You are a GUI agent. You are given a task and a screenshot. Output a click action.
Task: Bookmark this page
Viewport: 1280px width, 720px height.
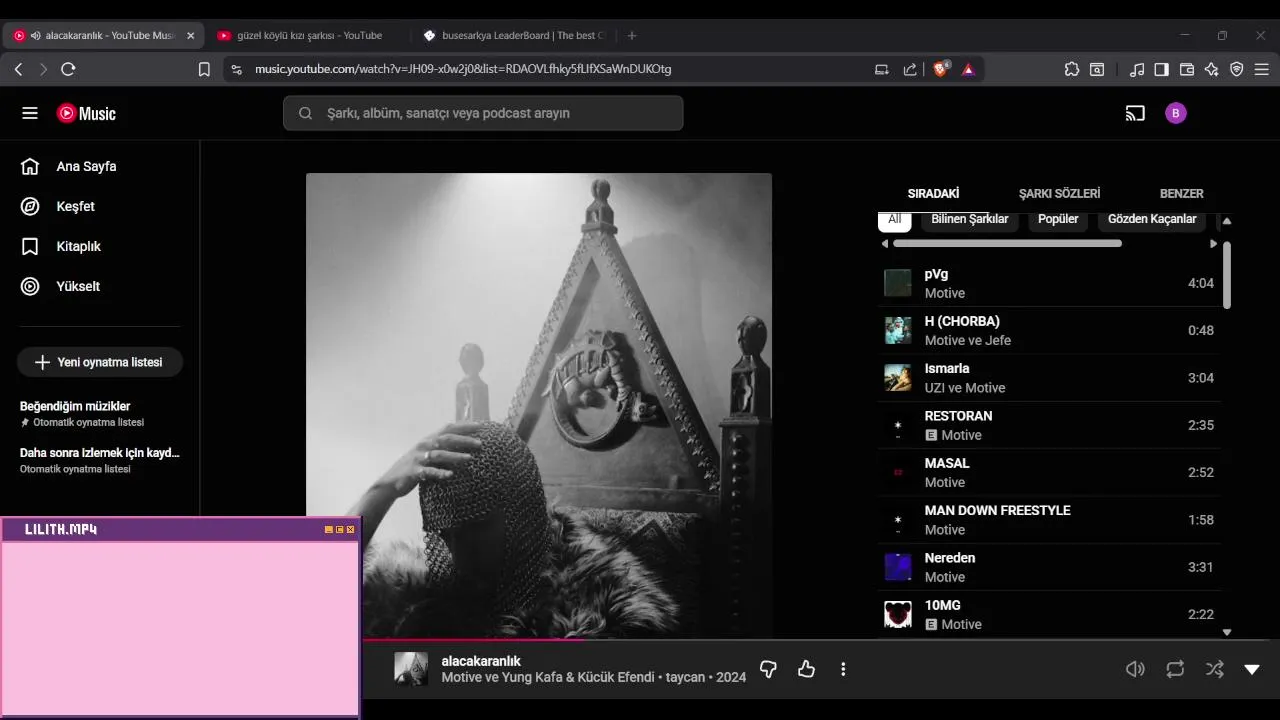click(x=204, y=69)
